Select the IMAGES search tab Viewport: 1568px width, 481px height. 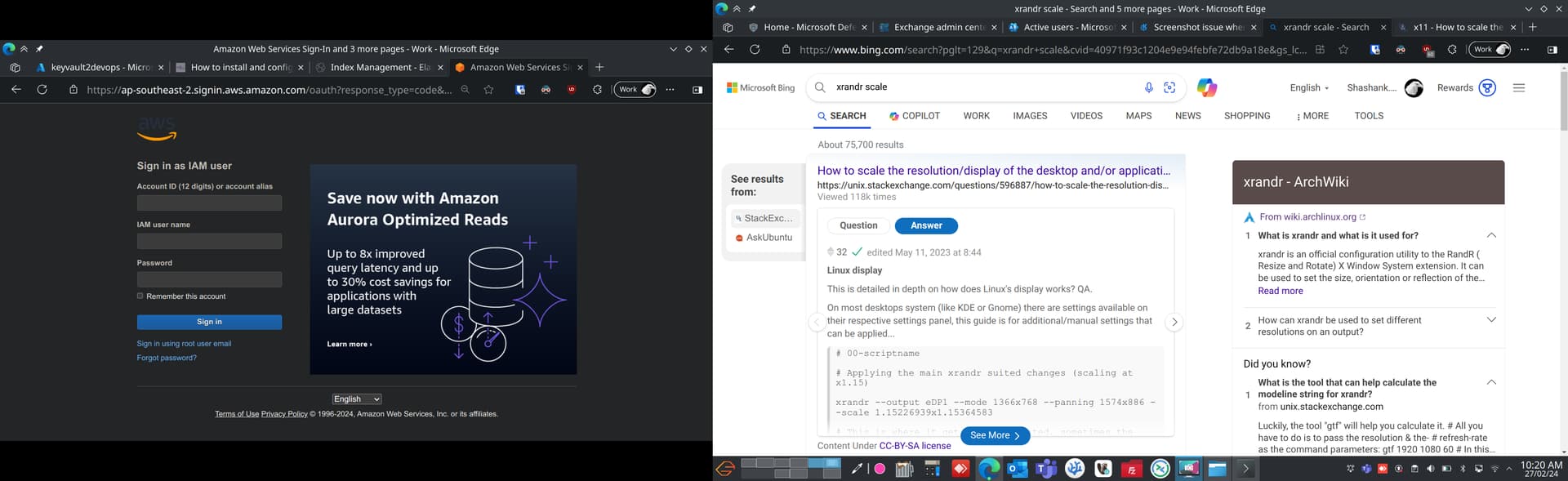1030,116
